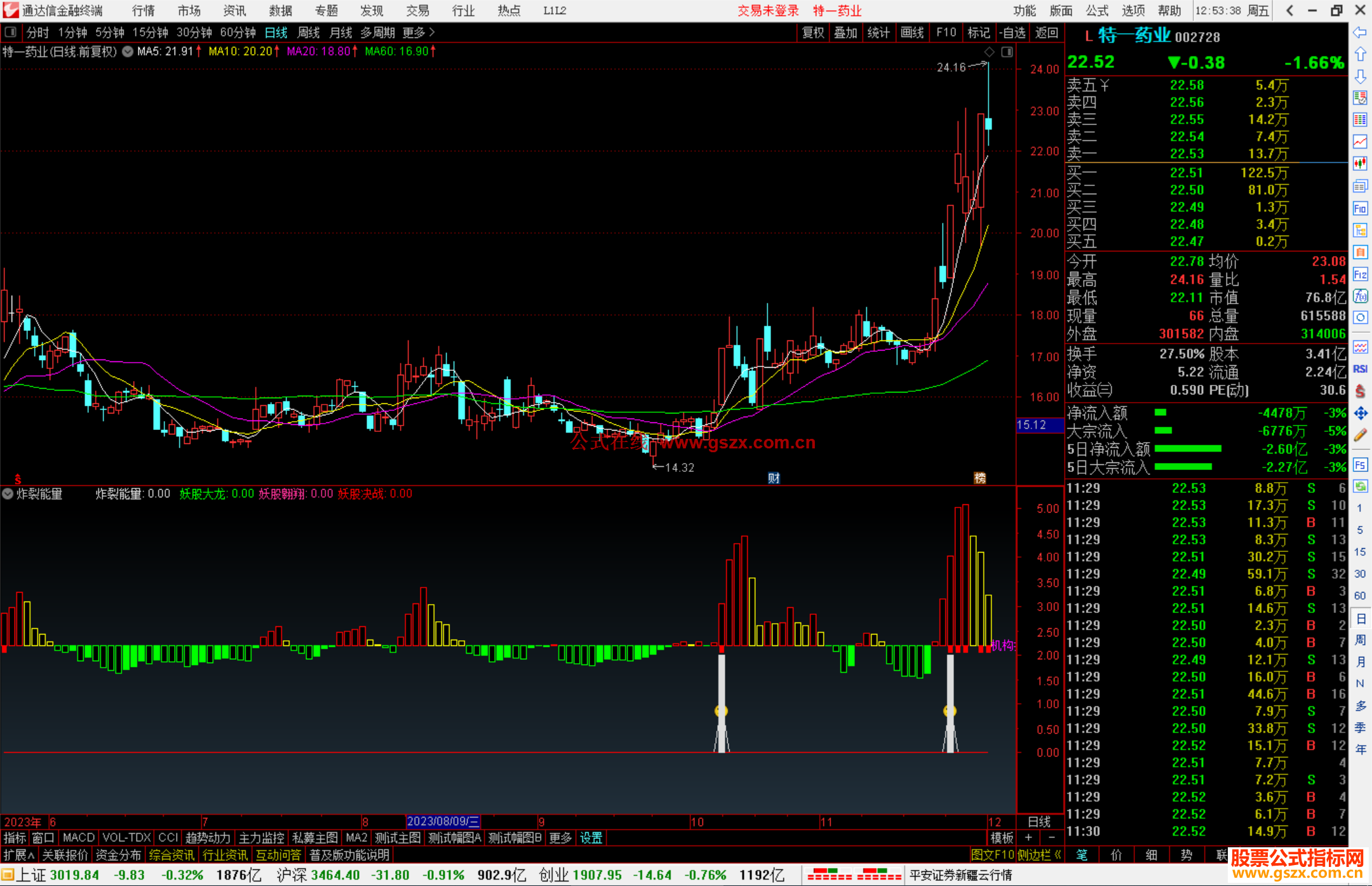Switch to the 周线 weekly period tab

point(309,32)
